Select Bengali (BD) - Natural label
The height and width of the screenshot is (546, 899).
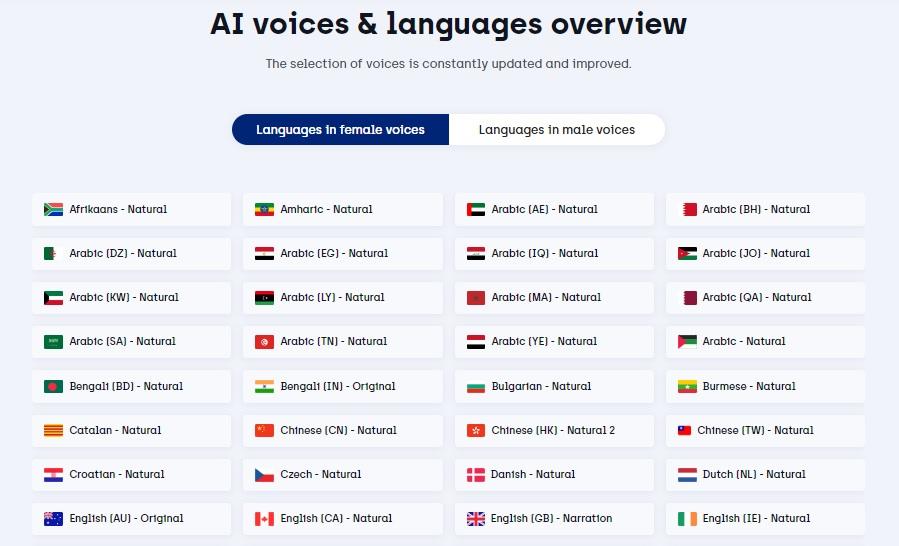126,387
